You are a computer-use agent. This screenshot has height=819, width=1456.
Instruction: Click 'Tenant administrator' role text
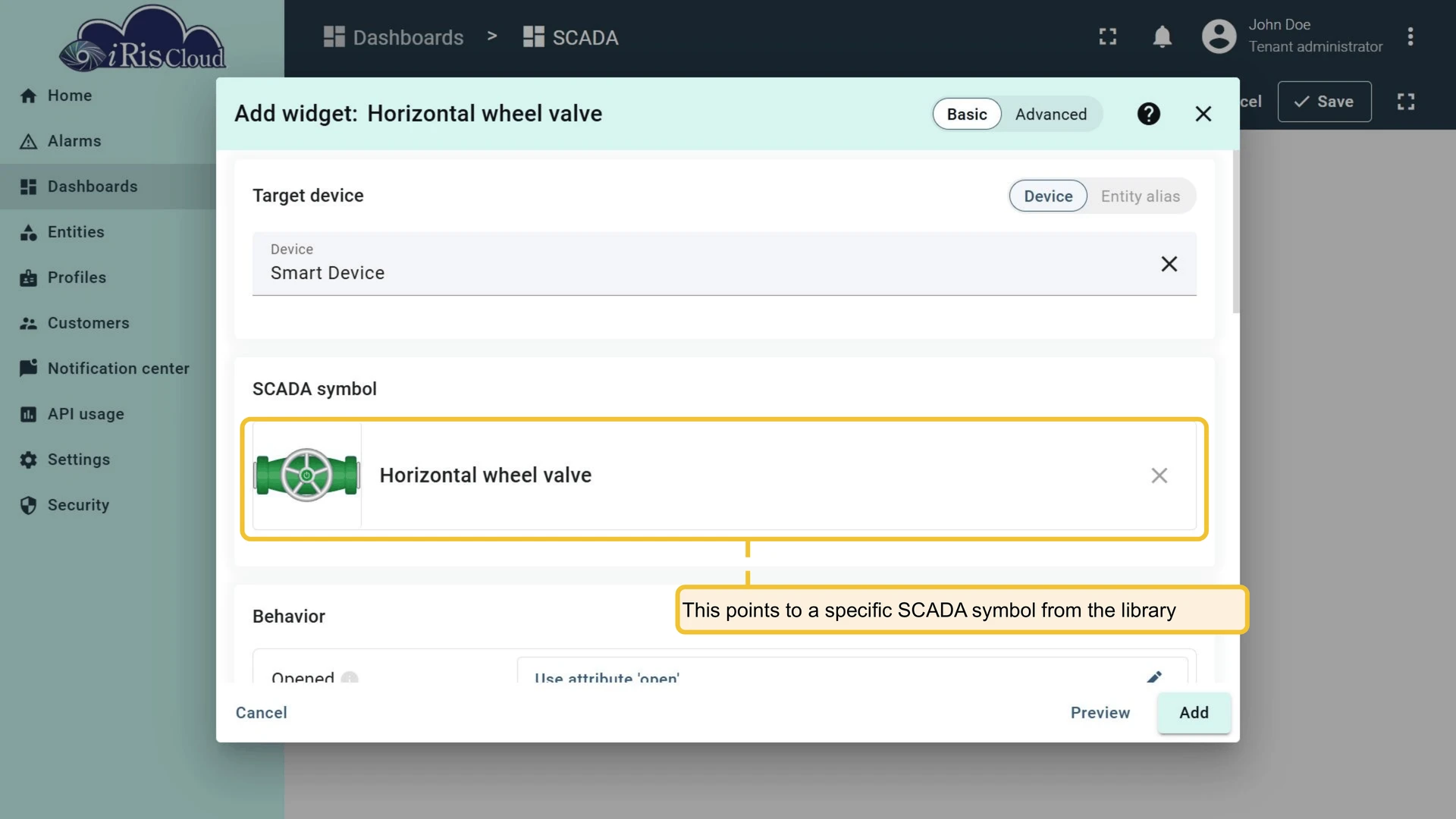(1315, 47)
